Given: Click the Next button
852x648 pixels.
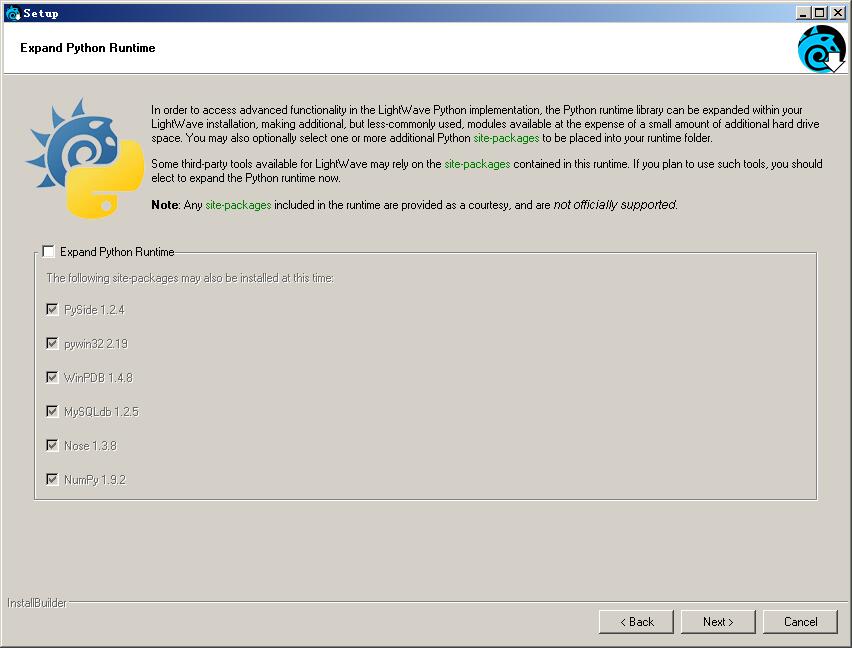Looking at the screenshot, I should 718,621.
